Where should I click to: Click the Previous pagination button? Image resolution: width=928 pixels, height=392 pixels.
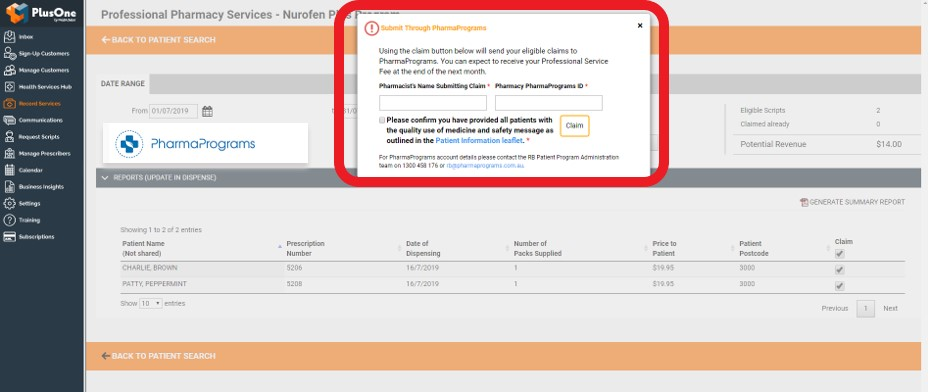[834, 308]
